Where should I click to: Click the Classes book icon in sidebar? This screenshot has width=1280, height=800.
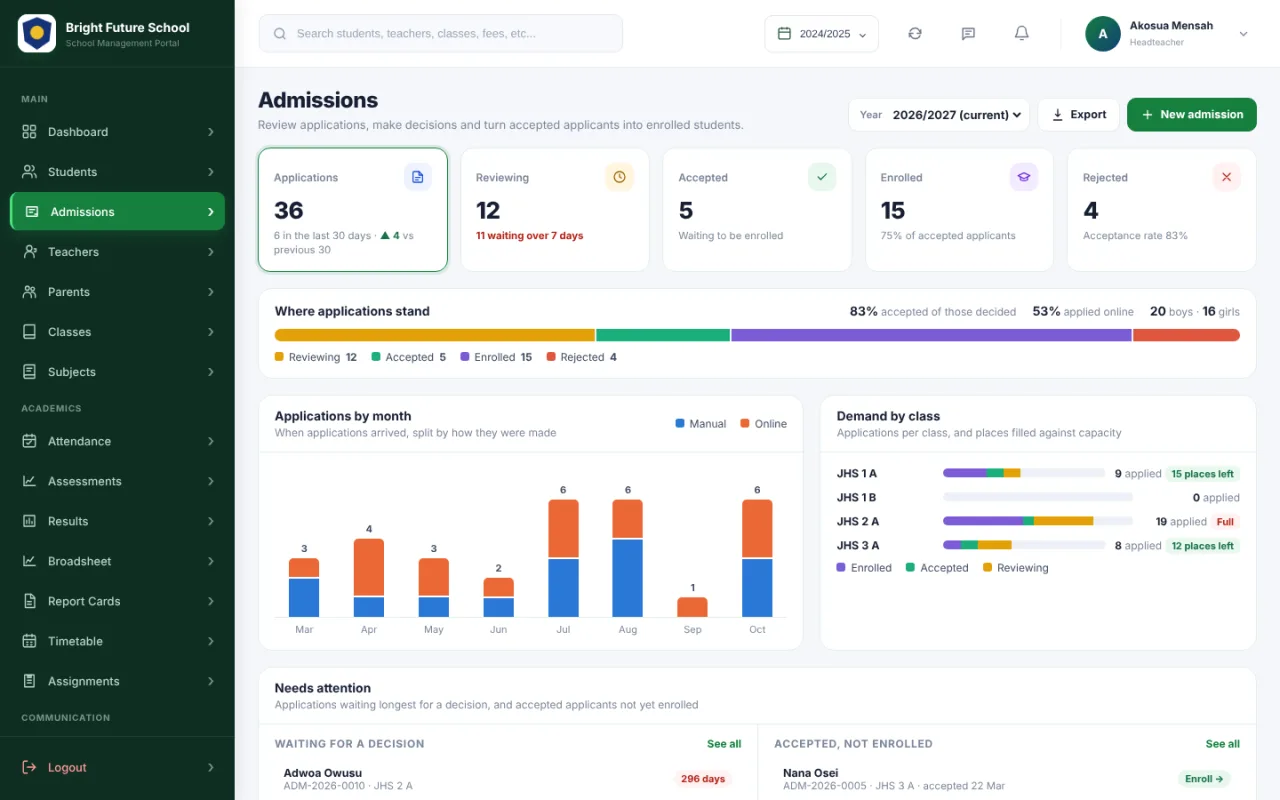(30, 332)
